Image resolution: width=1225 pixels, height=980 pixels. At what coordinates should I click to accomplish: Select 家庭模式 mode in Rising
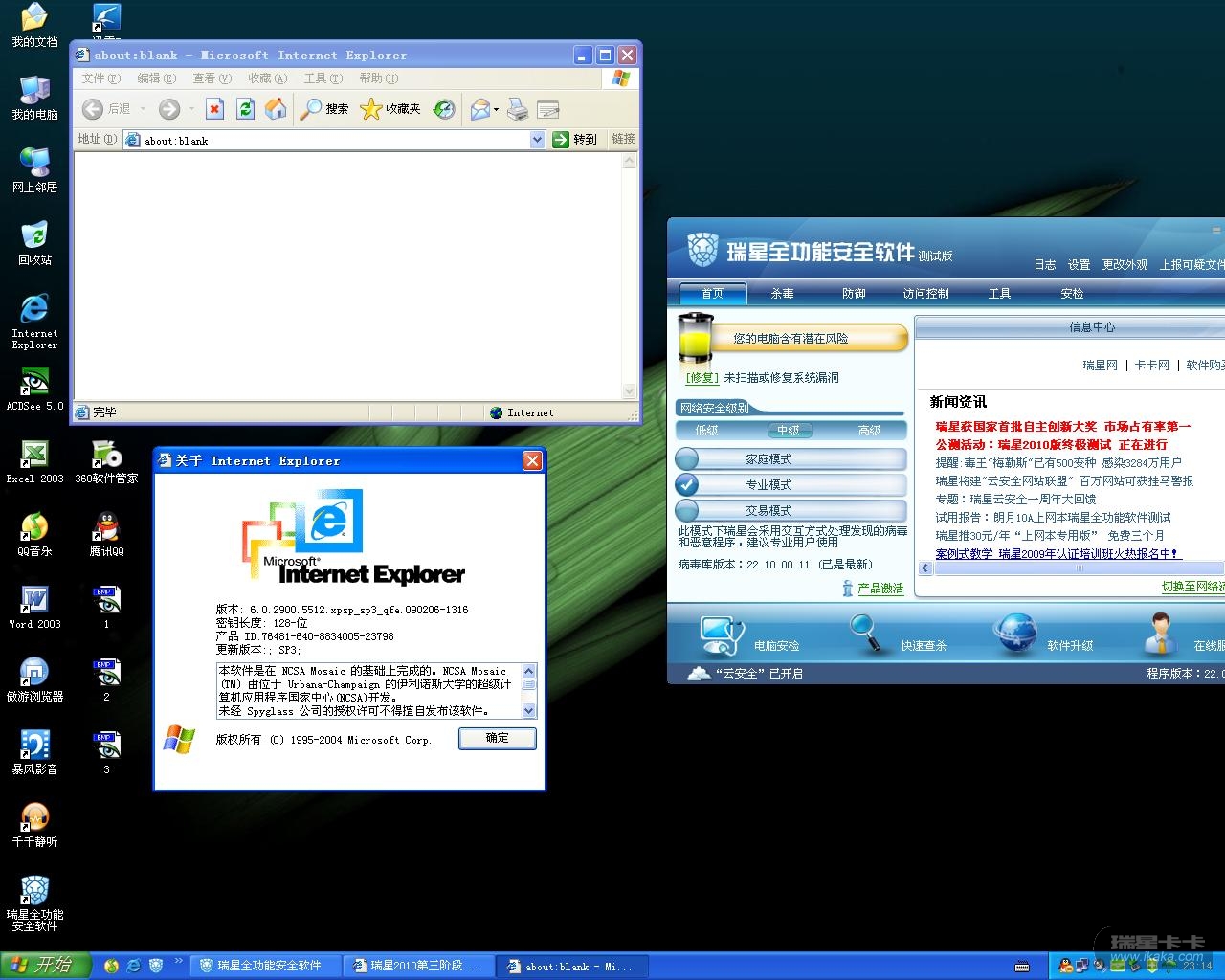click(791, 459)
